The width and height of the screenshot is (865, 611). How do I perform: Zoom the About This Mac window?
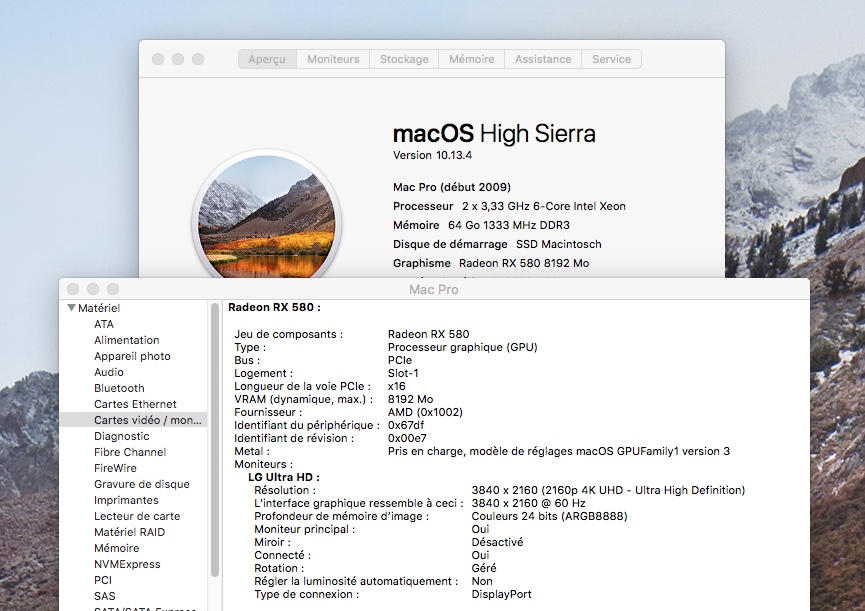(x=197, y=59)
